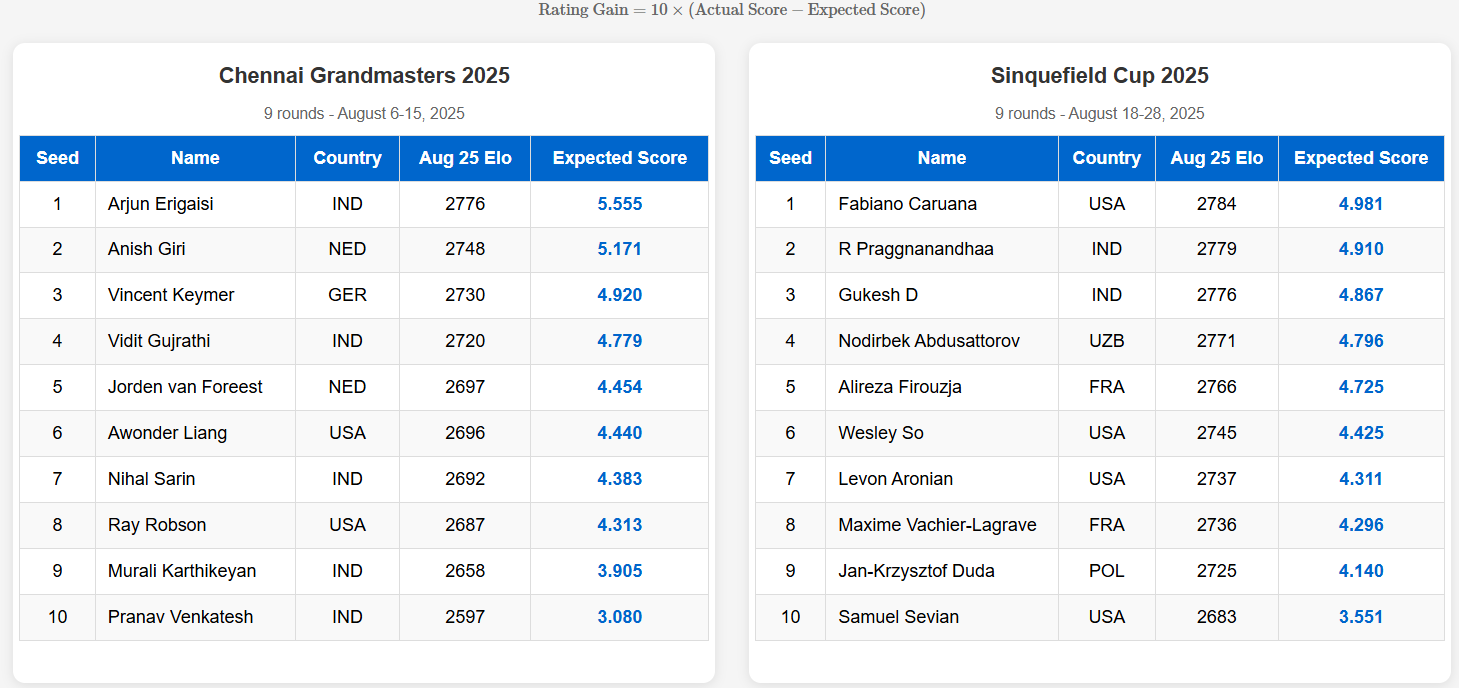Click Seed column header in Chennai Grandmasters table
Viewport: 1459px width, 688px height.
57,158
